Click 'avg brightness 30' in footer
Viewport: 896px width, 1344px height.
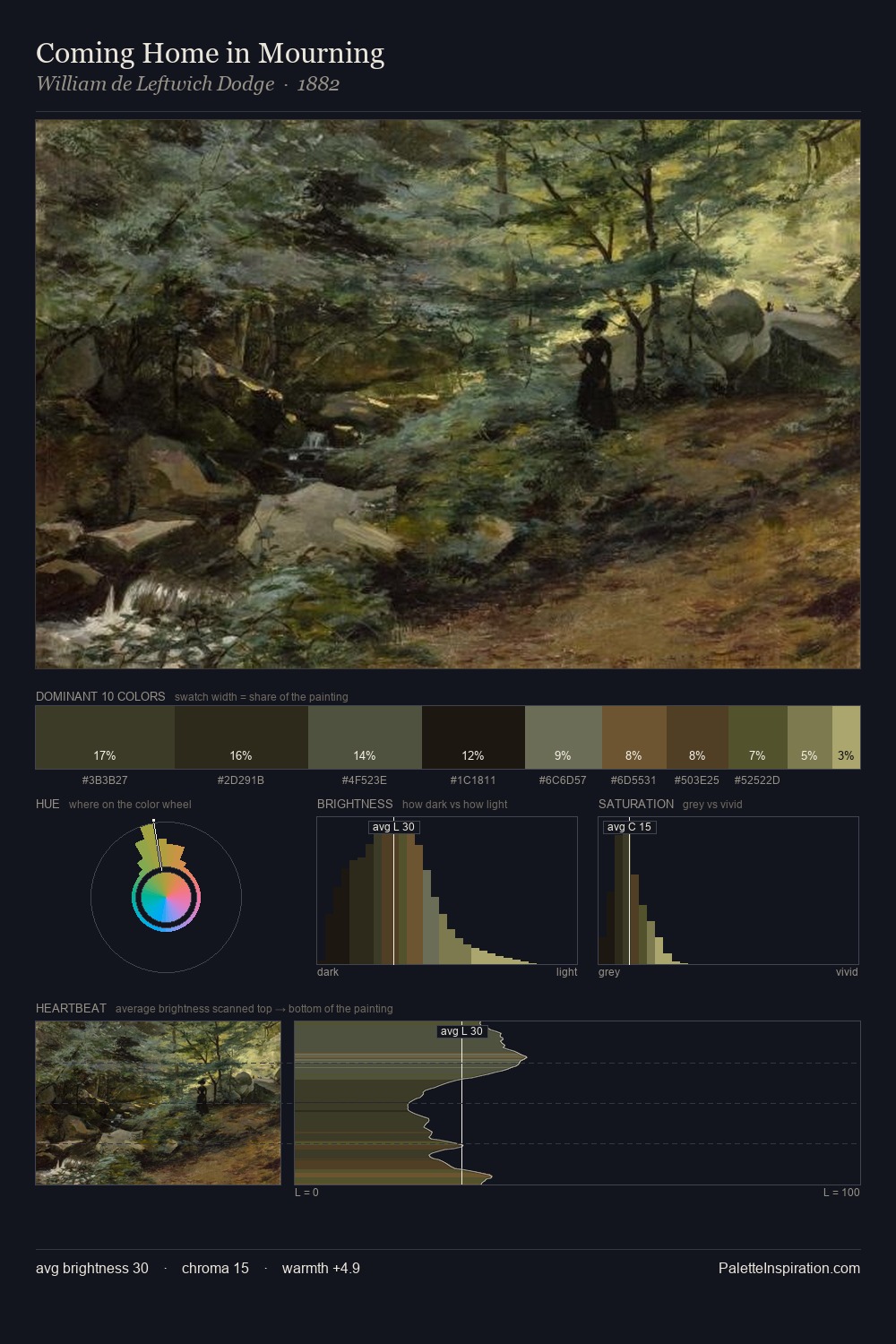(x=92, y=1269)
